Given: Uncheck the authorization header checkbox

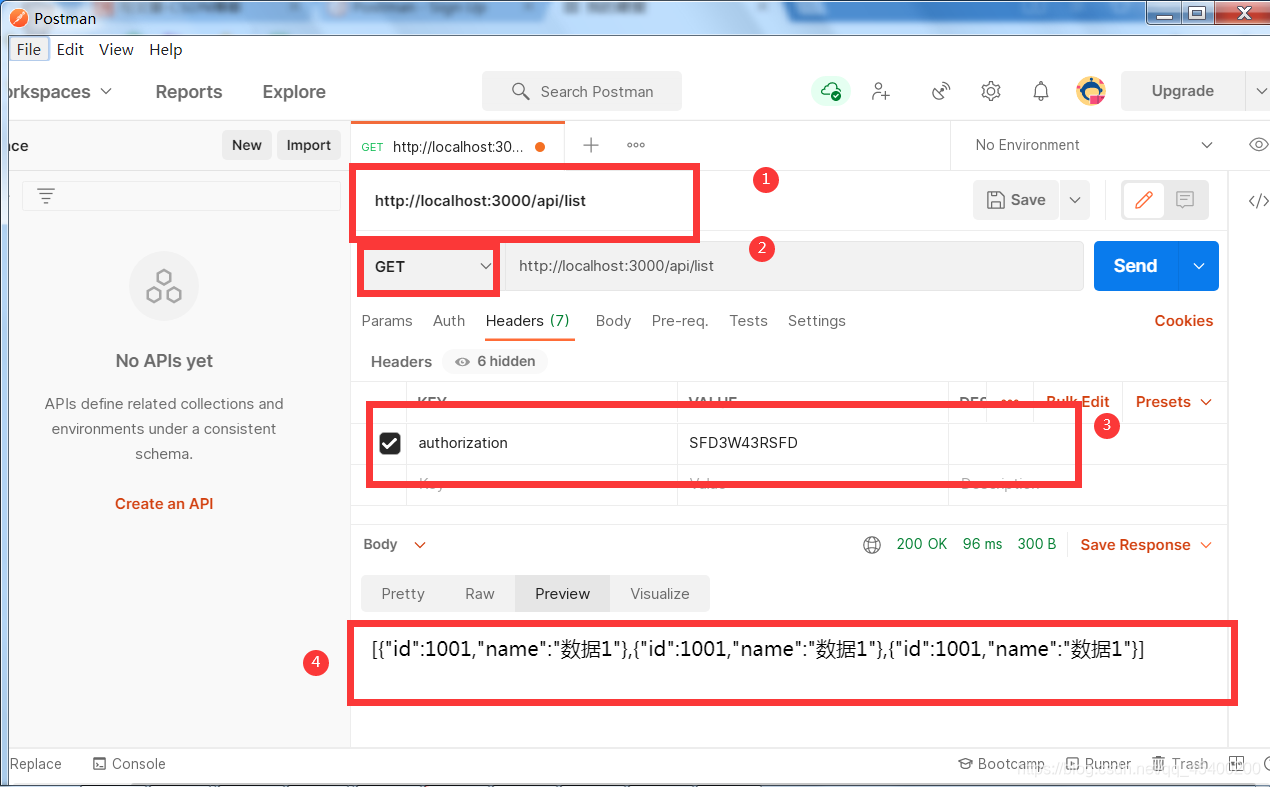Looking at the screenshot, I should (x=390, y=443).
